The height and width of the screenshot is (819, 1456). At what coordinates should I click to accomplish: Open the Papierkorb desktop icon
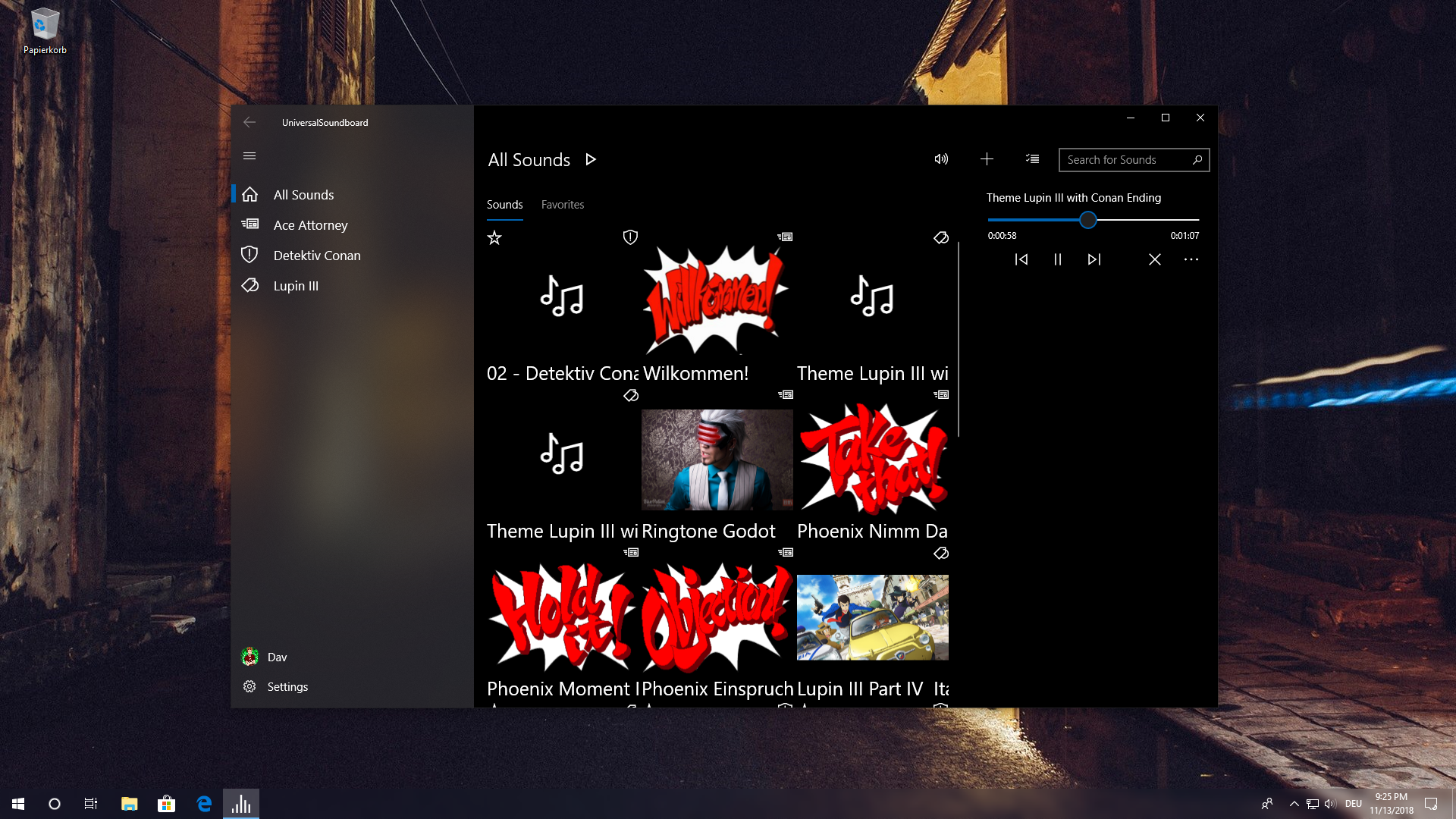pos(45,32)
